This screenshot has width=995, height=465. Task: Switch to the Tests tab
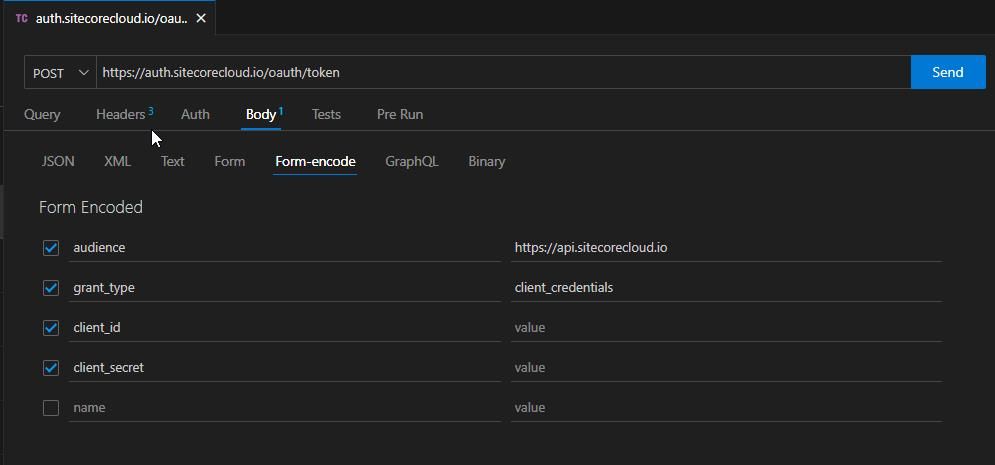point(326,115)
